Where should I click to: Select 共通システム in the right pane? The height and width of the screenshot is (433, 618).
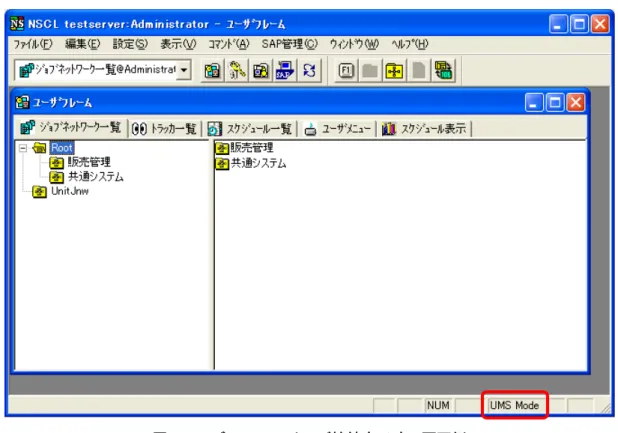[x=258, y=163]
